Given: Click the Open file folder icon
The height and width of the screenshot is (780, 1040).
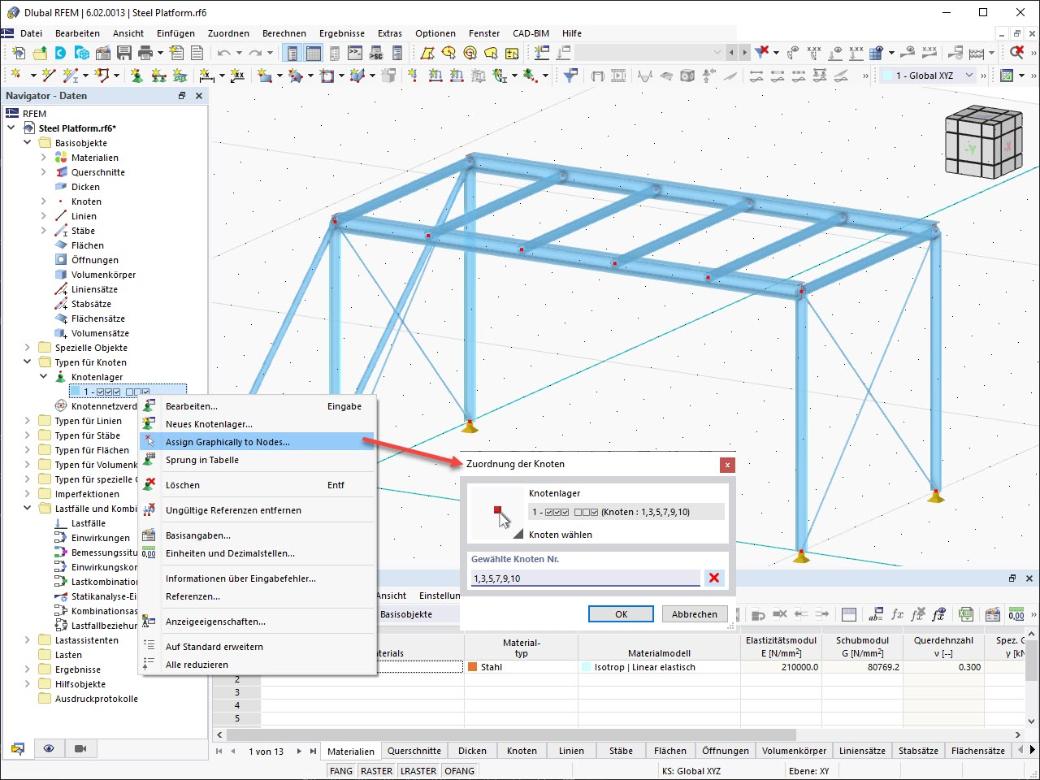Looking at the screenshot, I should click(40, 52).
